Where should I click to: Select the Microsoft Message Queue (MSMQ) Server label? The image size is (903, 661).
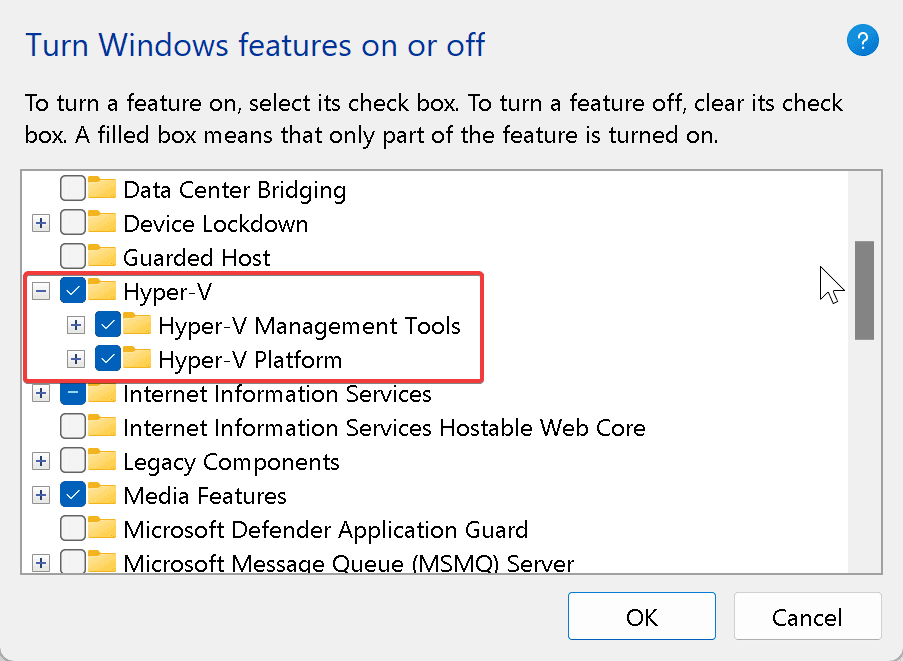[348, 563]
